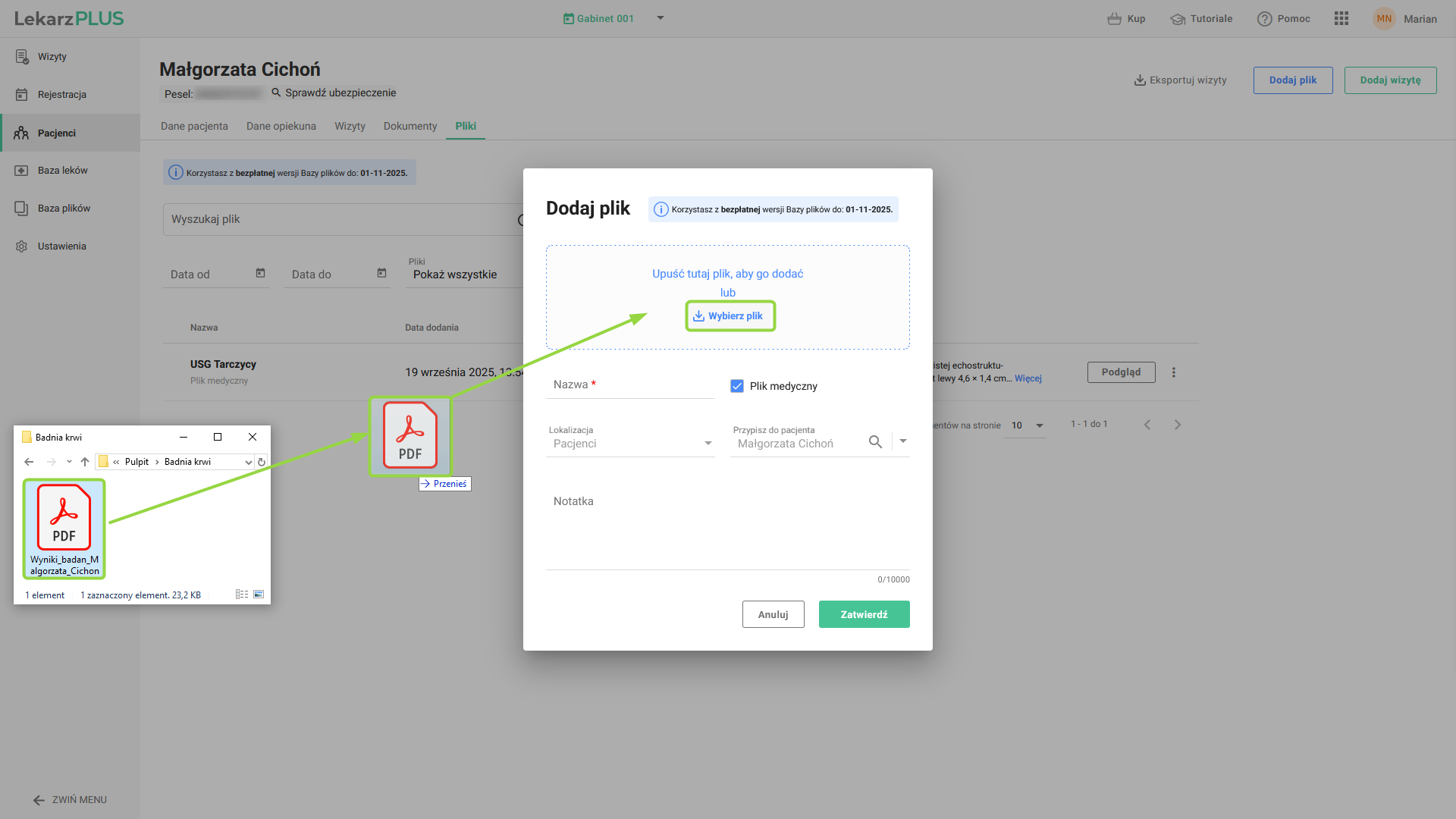The height and width of the screenshot is (819, 1456).
Task: Open Baza leków in sidebar
Action: pos(63,171)
